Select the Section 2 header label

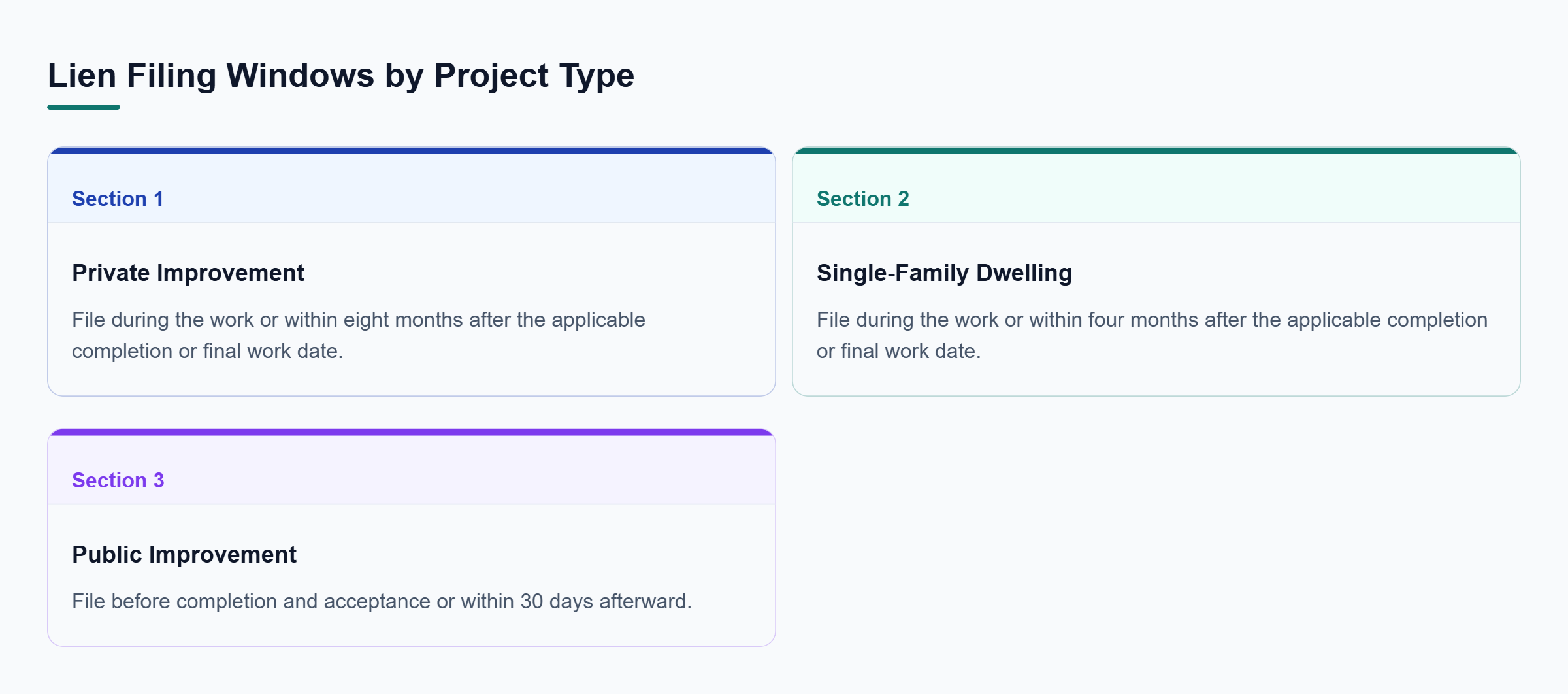tap(862, 199)
